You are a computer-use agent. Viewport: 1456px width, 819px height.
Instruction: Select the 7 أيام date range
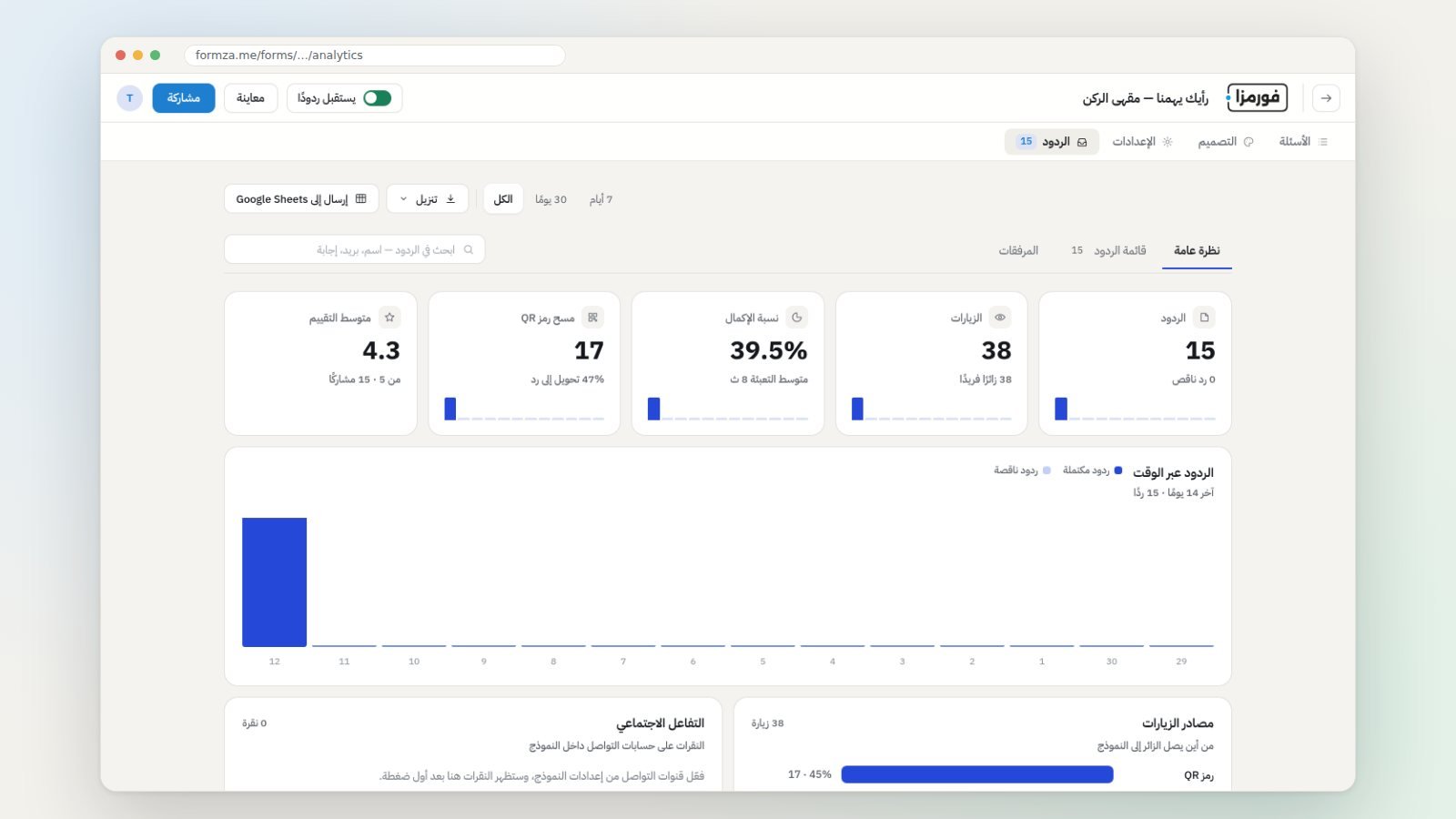coord(601,199)
